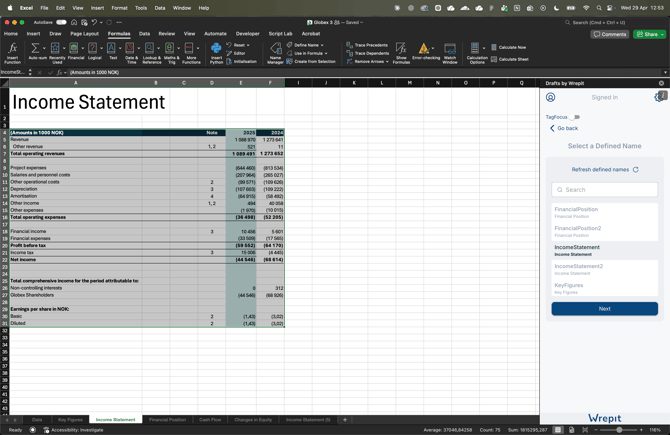The width and height of the screenshot is (670, 435).
Task: Toggle the AutoSave switch
Action: point(61,22)
